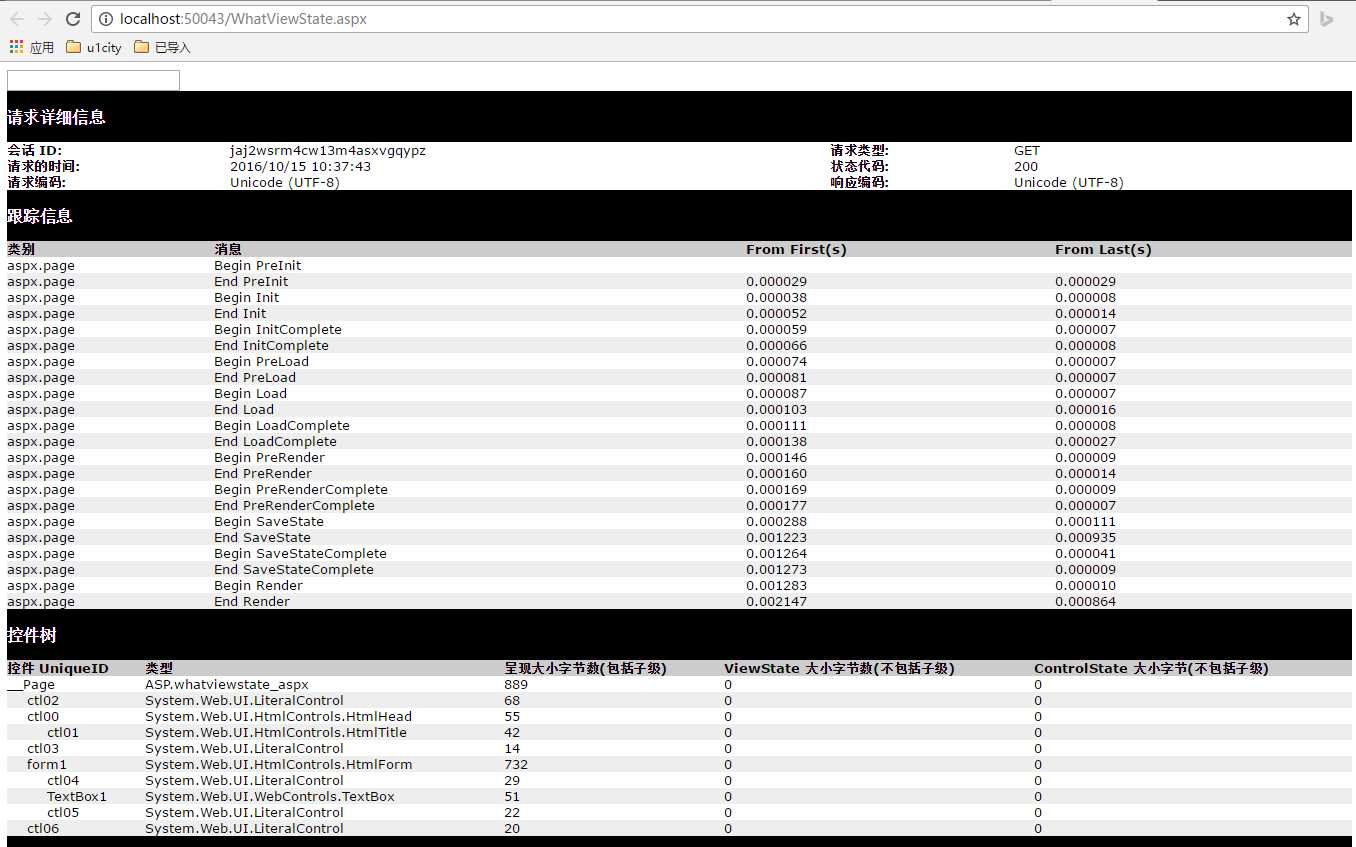Click the 请求详细信息 section heading
Viewport: 1356px width, 847px height.
tap(56, 117)
